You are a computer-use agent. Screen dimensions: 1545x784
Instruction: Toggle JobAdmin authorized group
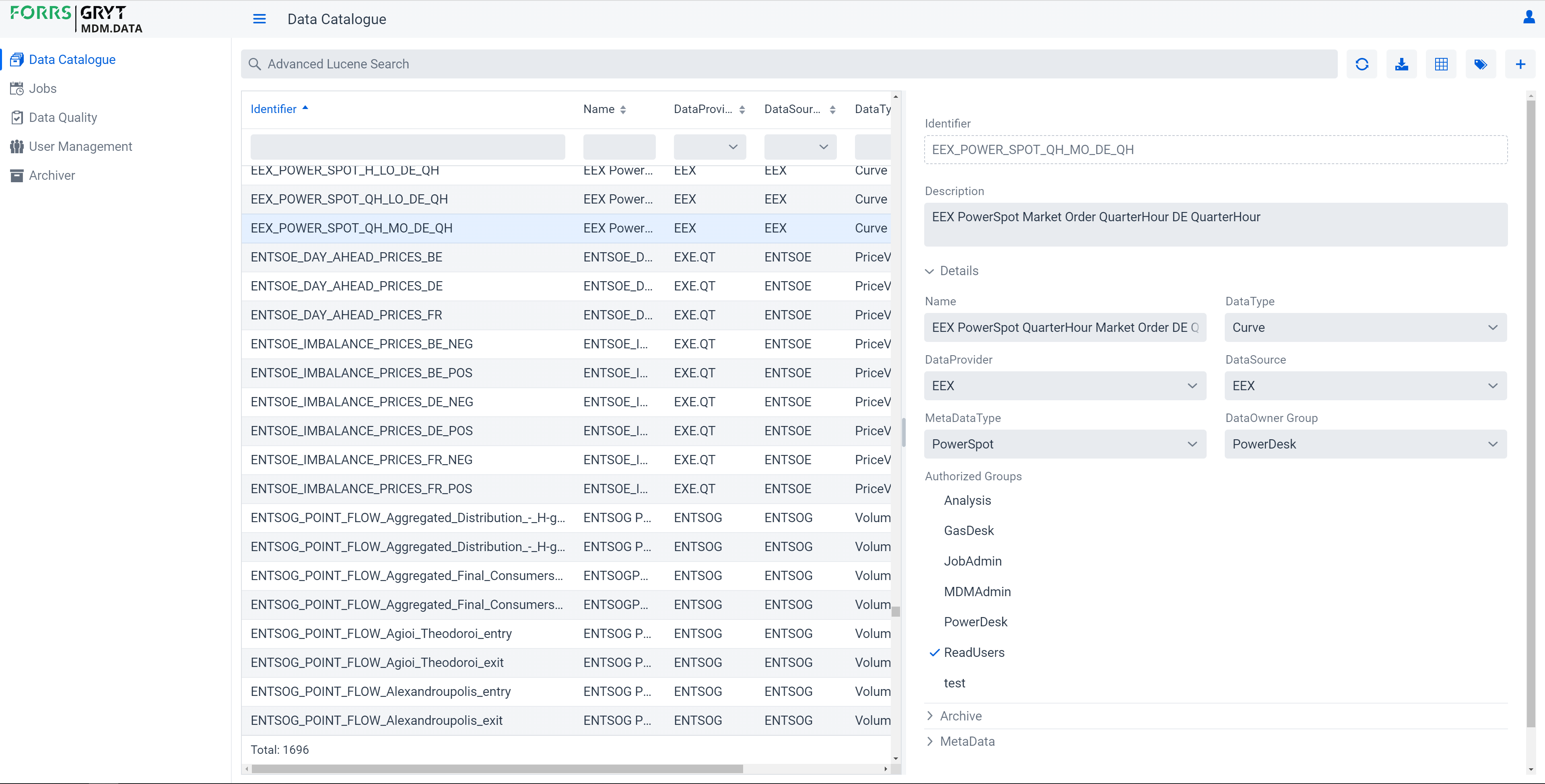point(972,561)
